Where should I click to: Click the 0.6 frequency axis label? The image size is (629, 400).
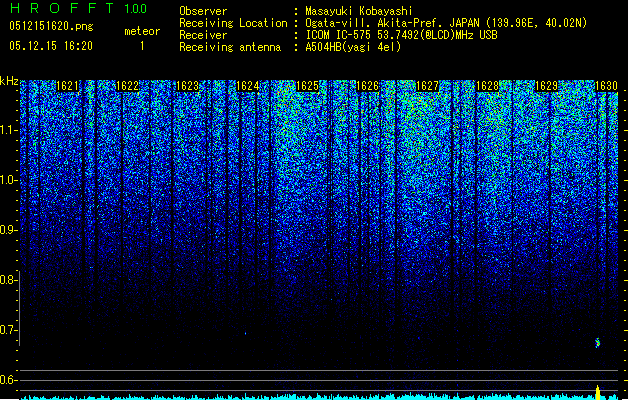click(x=8, y=380)
